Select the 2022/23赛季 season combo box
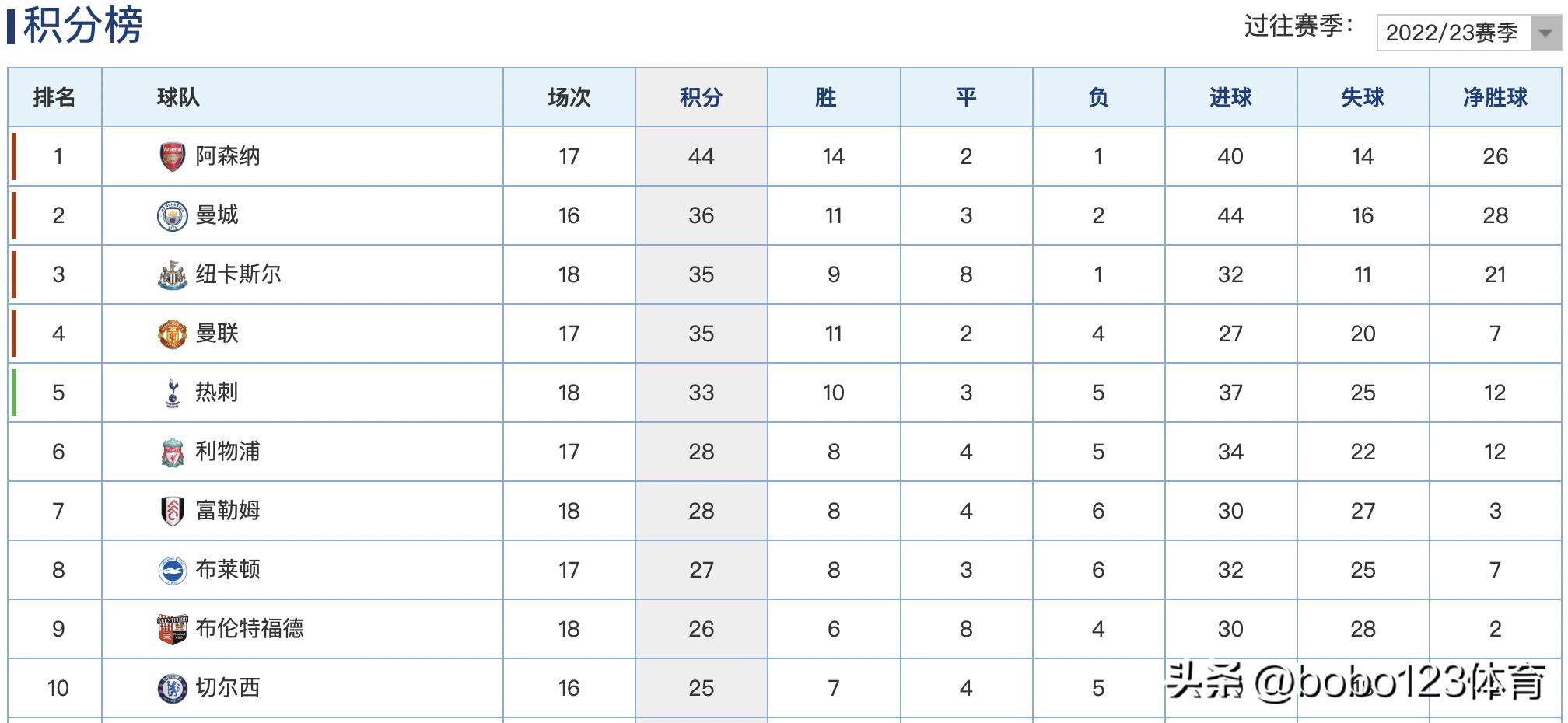This screenshot has width=1568, height=723. coord(1469,33)
